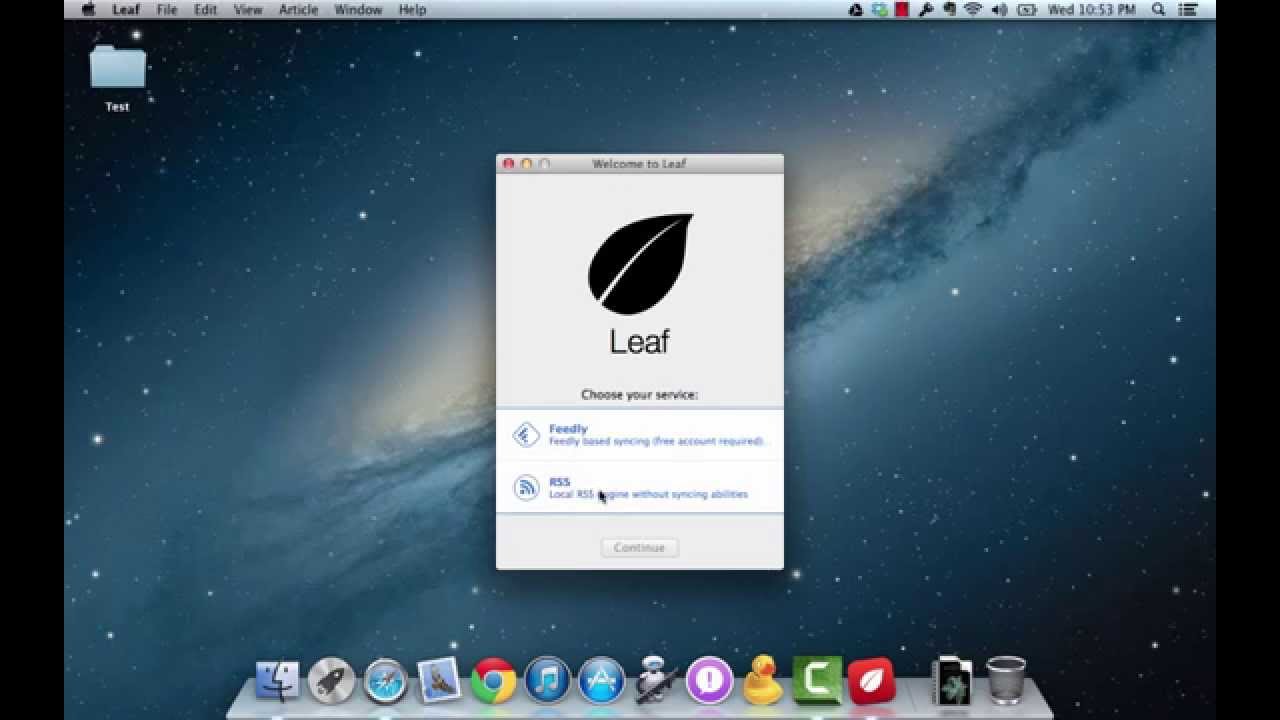Open the documents stack in the dock

(950, 681)
